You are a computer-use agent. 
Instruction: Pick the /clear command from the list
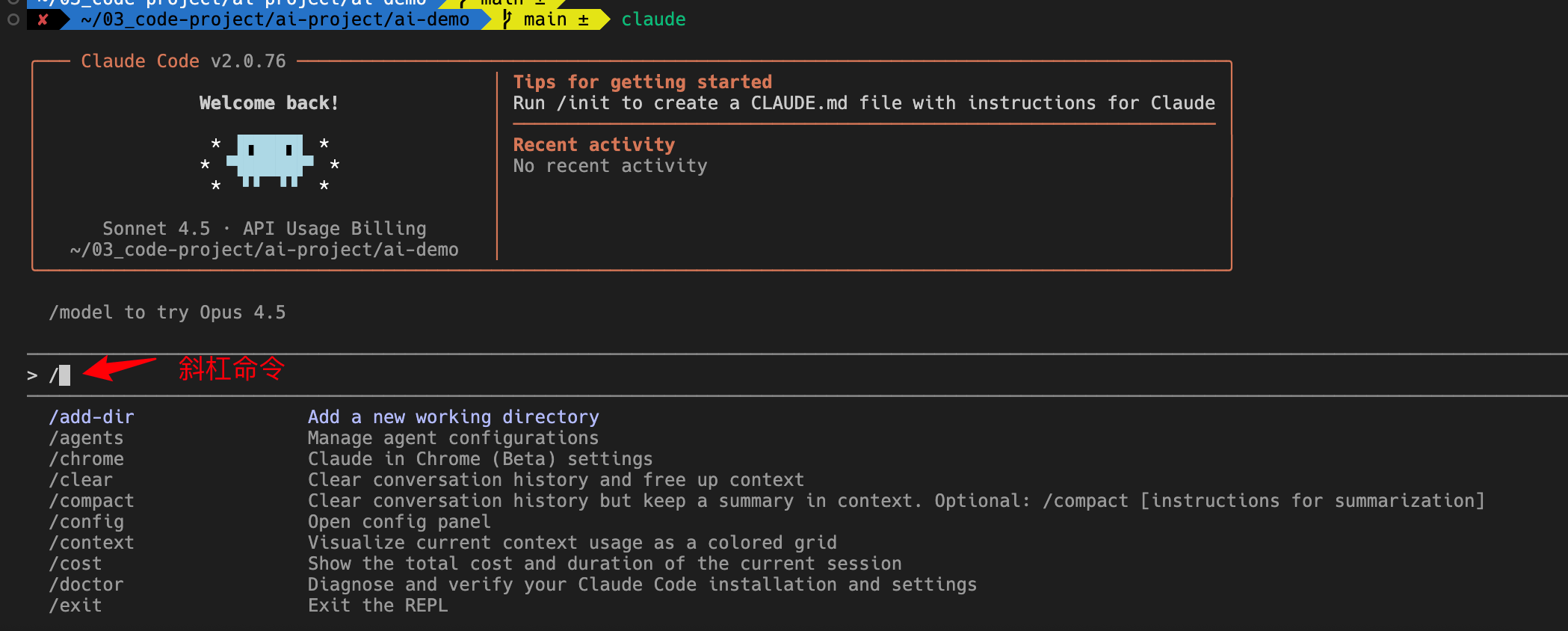(81, 480)
